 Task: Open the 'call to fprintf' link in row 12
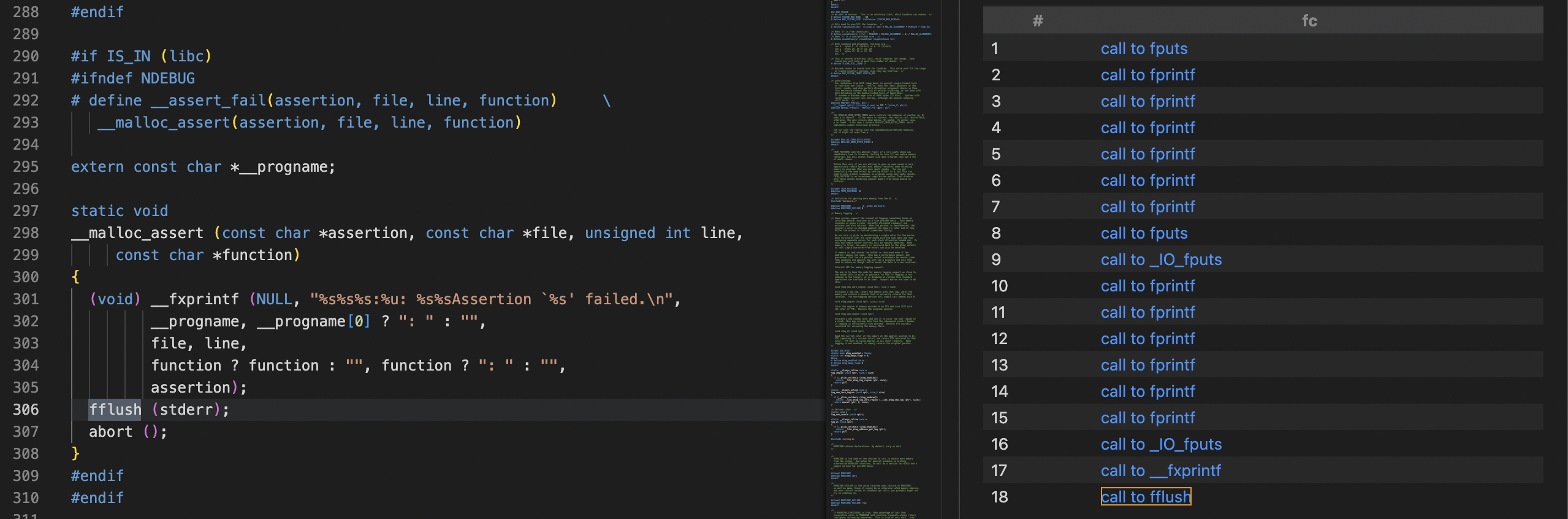click(x=1147, y=339)
